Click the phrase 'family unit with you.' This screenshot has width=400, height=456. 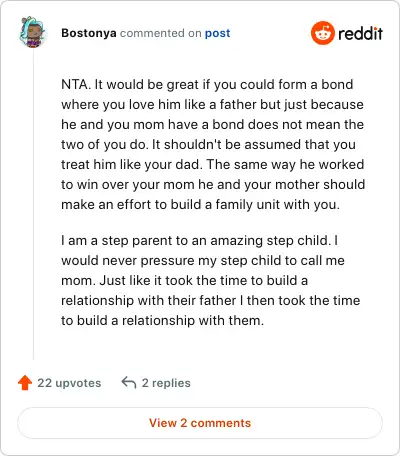277,205
